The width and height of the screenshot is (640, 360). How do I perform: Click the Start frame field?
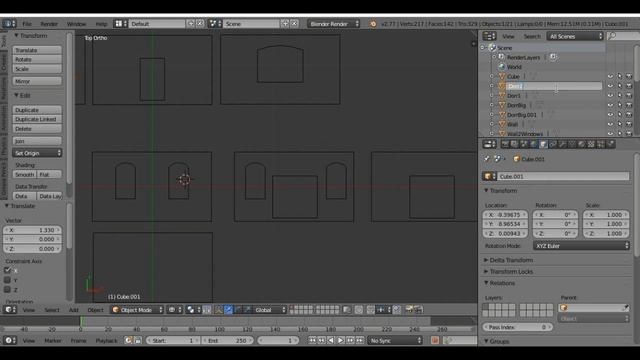172,340
